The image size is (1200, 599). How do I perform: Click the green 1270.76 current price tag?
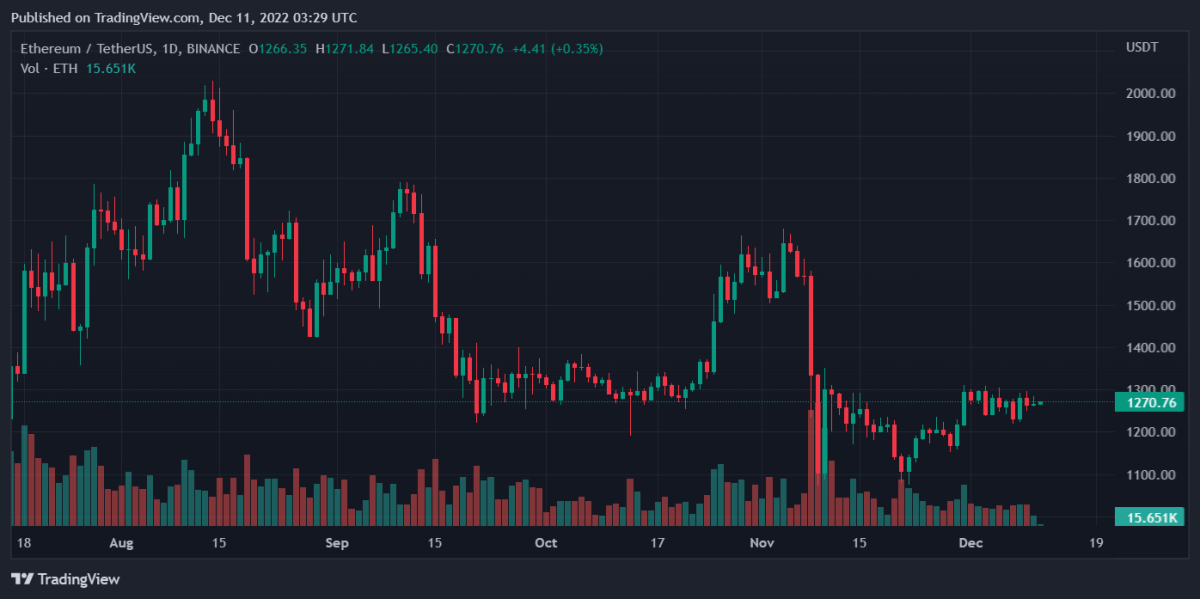pyautogui.click(x=1146, y=403)
